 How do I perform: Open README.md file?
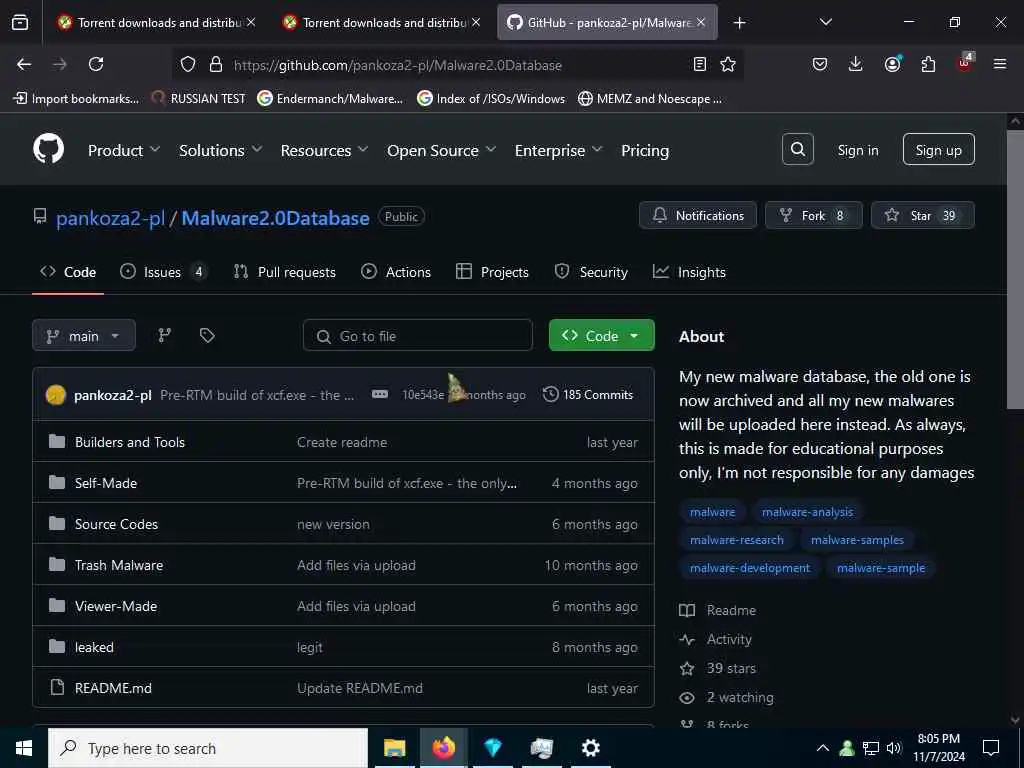113,688
